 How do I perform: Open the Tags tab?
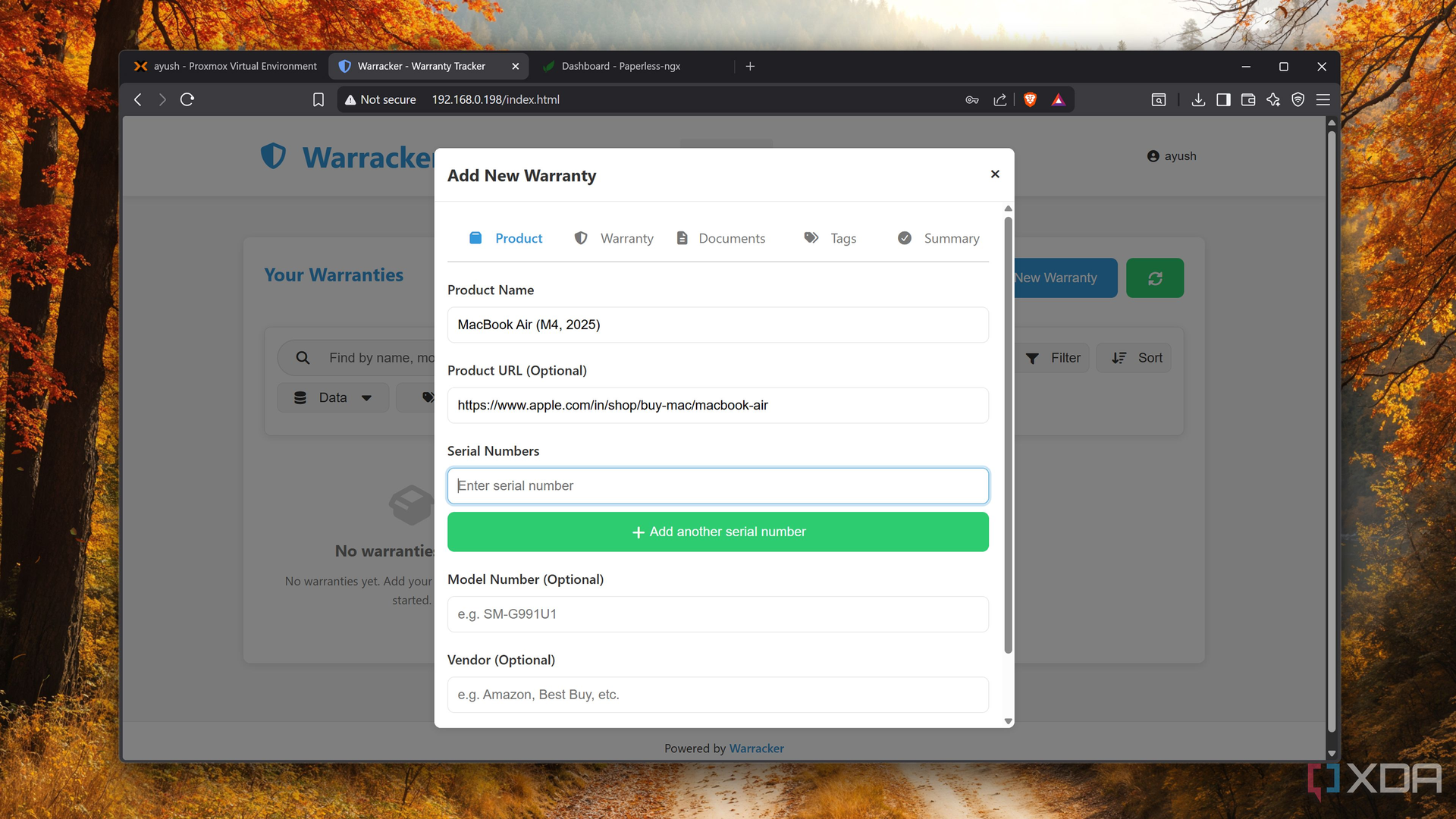tap(830, 238)
